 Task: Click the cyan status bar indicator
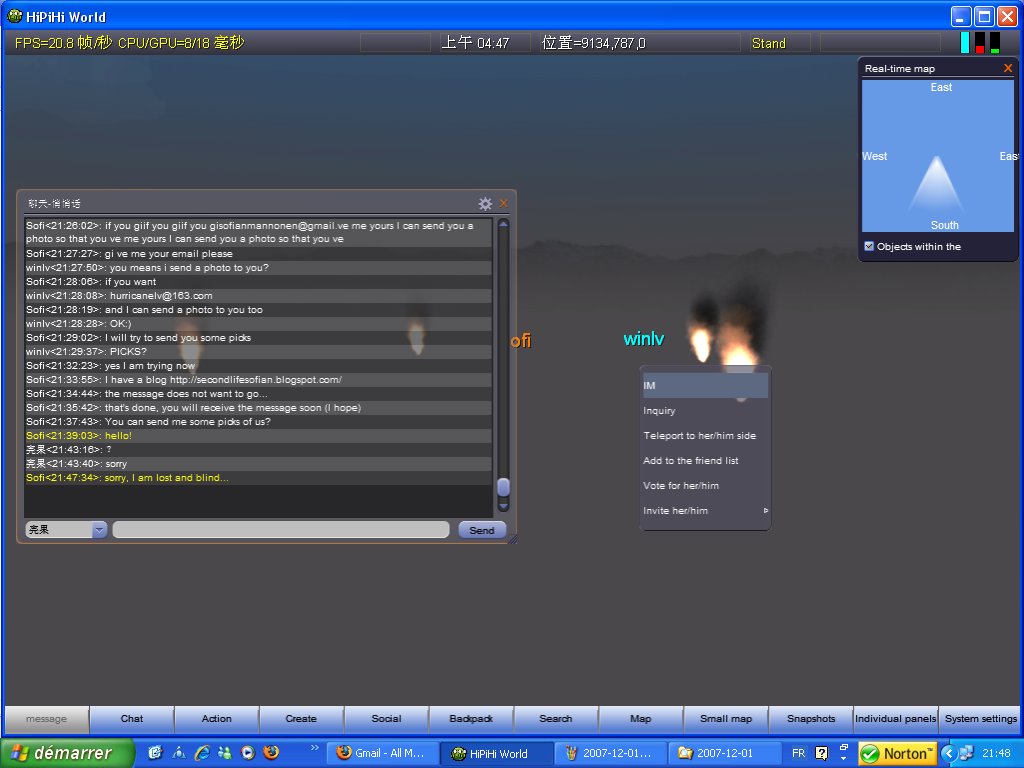965,42
